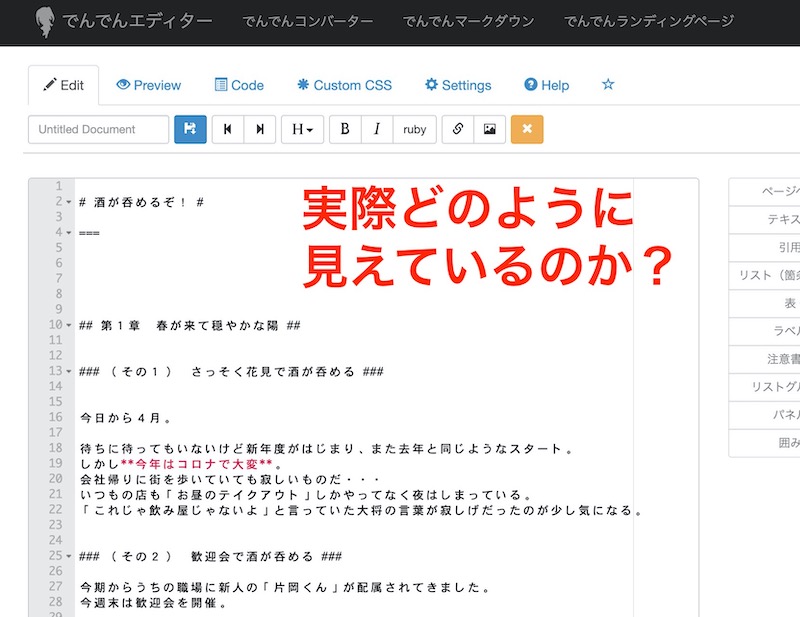Screen dimensions: 800x617
Task: Open the Custom CSS tab
Action: (x=344, y=85)
